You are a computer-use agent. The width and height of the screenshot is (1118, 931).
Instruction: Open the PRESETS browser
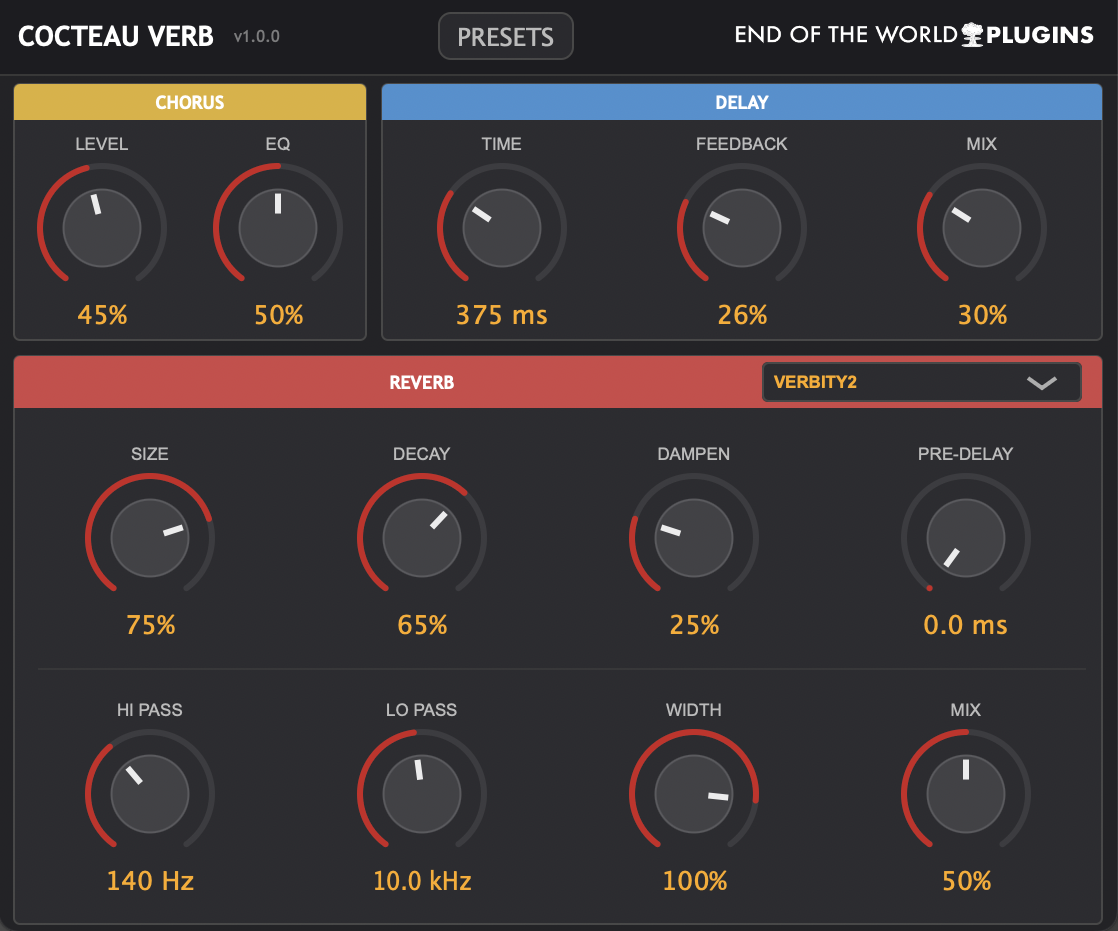tap(505, 35)
